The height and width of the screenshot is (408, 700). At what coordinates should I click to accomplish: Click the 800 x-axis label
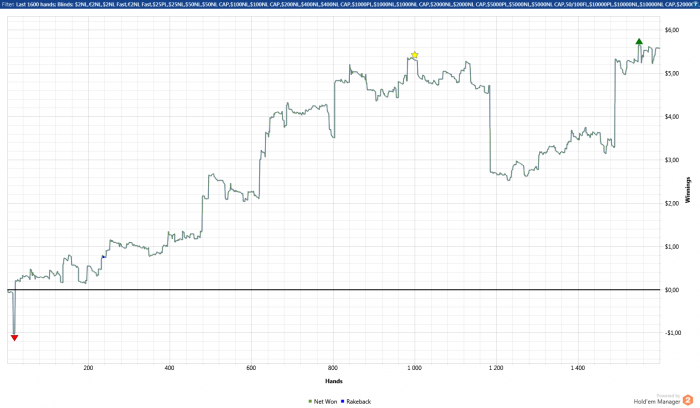click(x=333, y=368)
